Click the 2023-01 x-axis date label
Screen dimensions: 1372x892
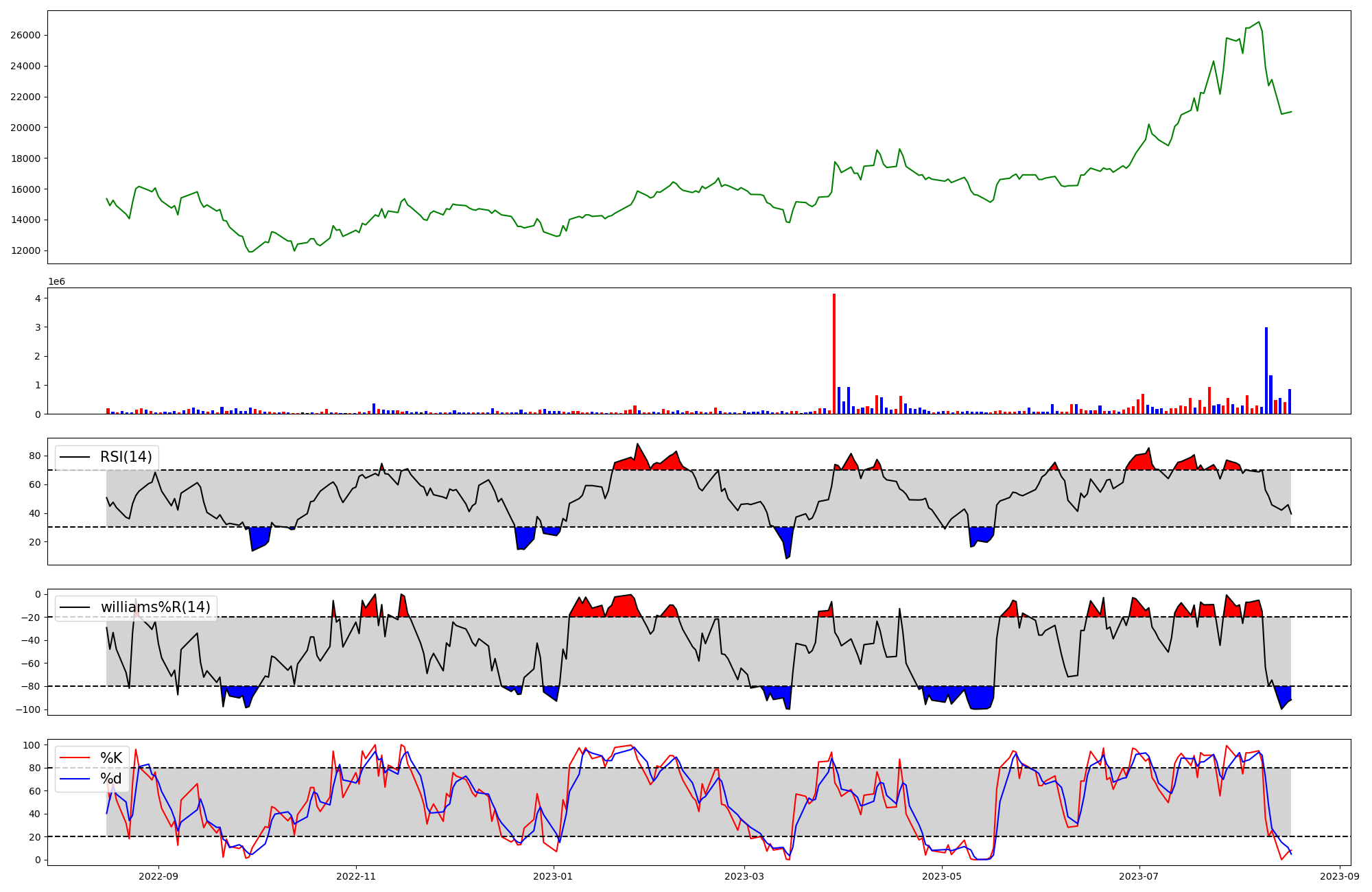[x=553, y=876]
